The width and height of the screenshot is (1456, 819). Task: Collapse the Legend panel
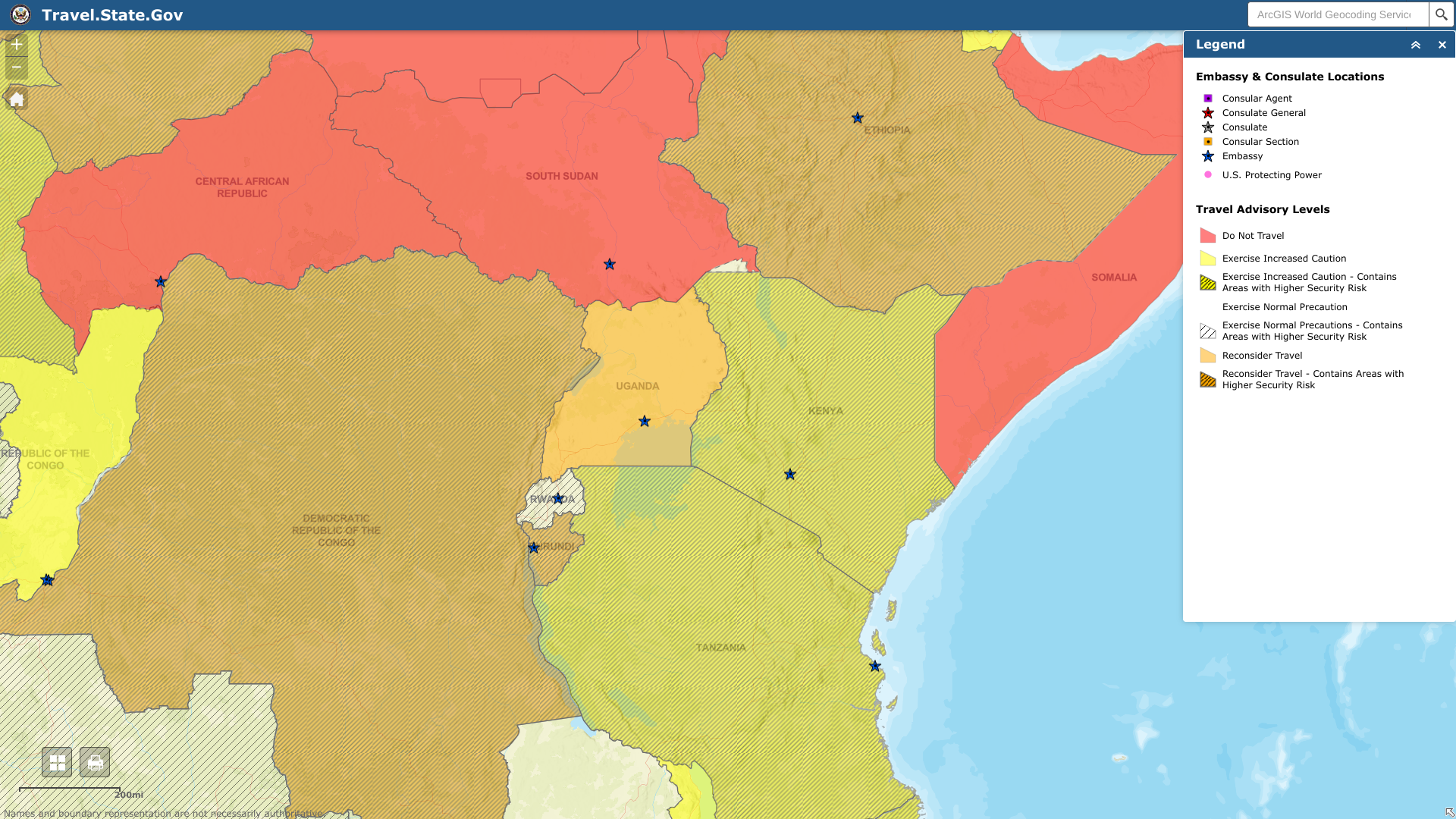[x=1415, y=45]
